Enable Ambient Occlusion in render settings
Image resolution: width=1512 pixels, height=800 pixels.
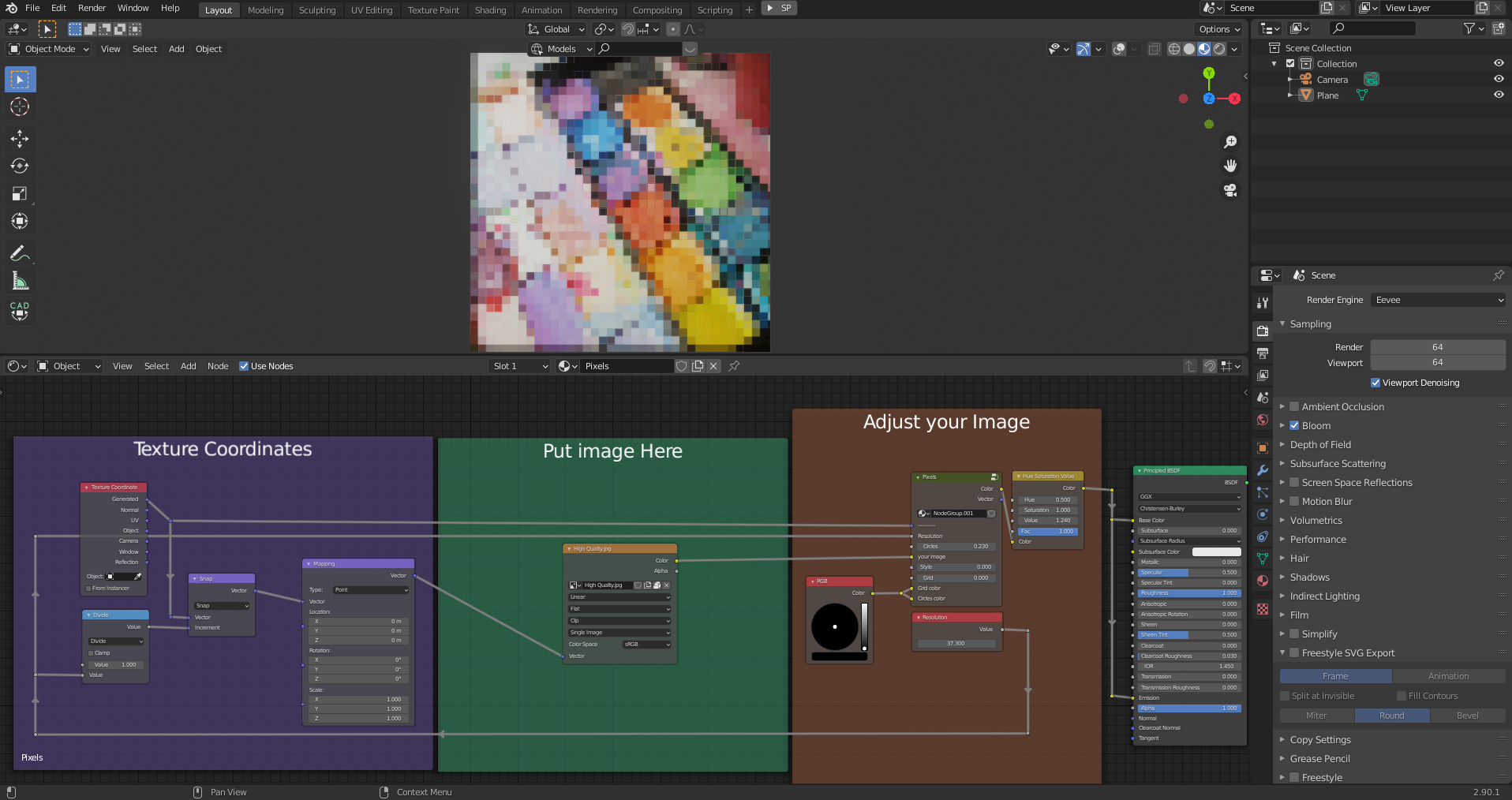click(1294, 406)
